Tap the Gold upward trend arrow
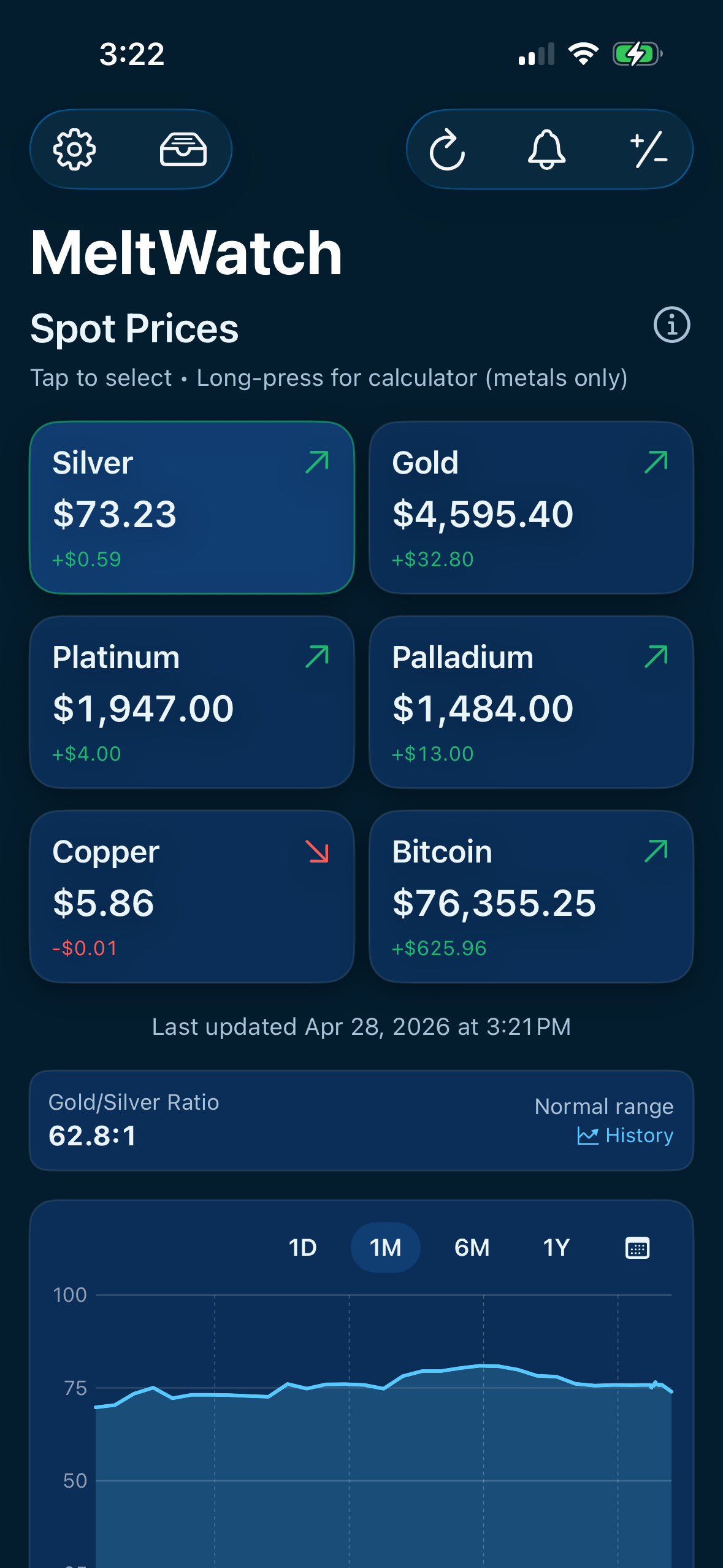This screenshot has height=1568, width=723. tap(656, 463)
